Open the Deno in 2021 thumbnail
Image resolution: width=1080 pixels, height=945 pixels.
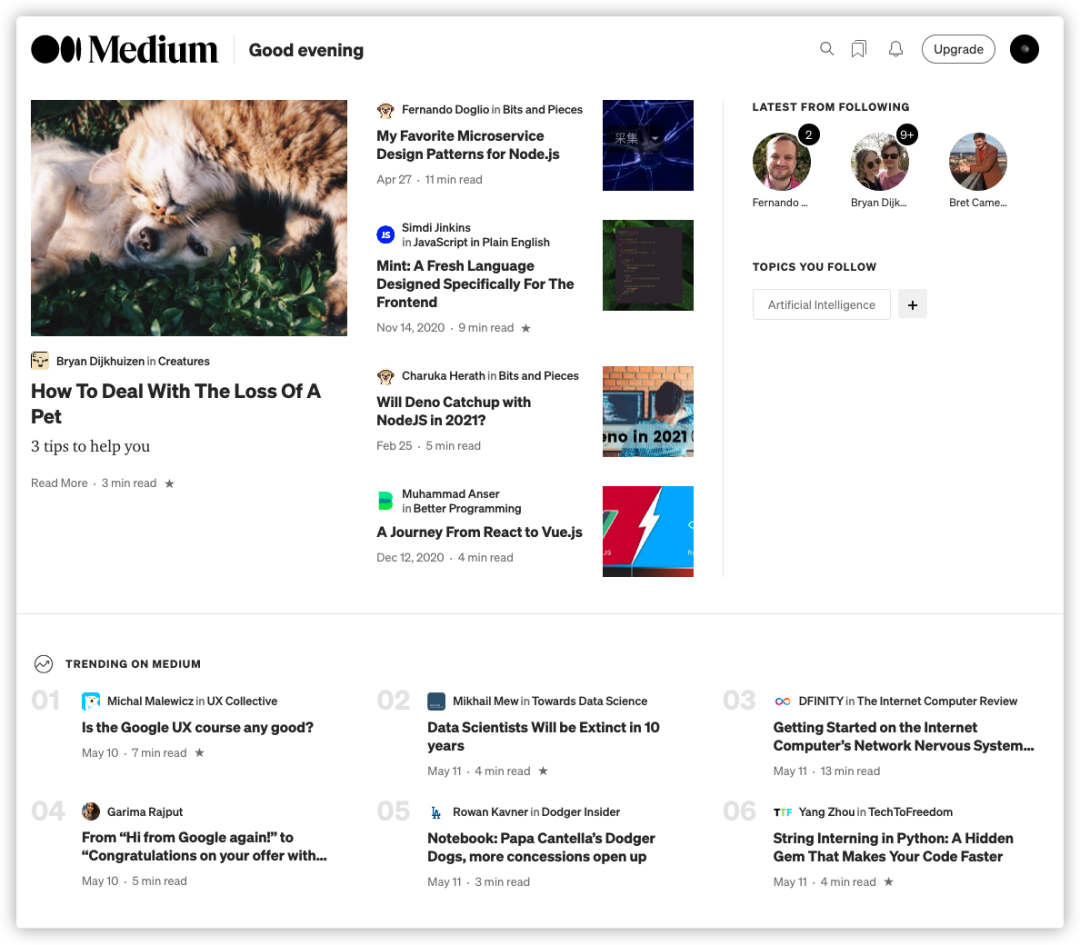coord(648,411)
